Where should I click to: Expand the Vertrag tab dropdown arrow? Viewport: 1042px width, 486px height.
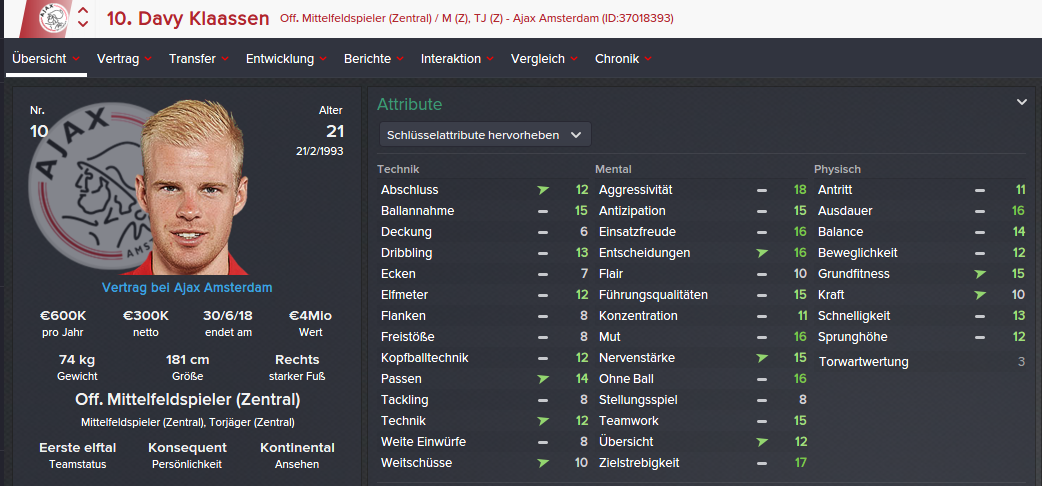coord(148,59)
